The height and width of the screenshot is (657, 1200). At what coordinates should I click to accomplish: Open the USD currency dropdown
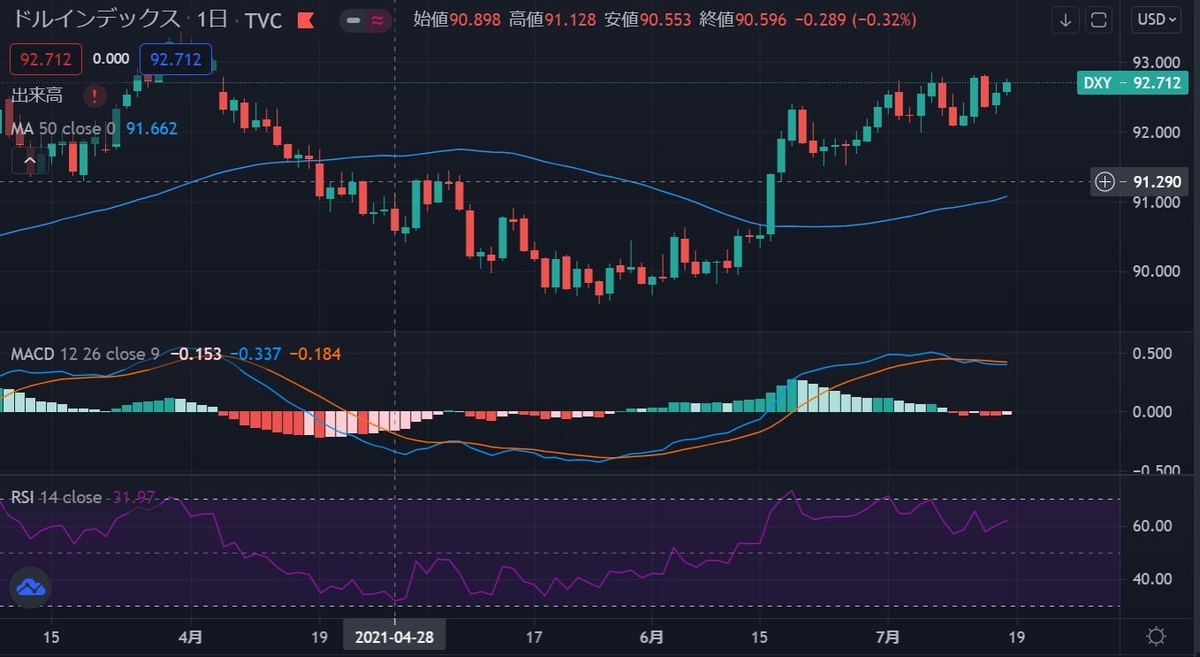1158,19
